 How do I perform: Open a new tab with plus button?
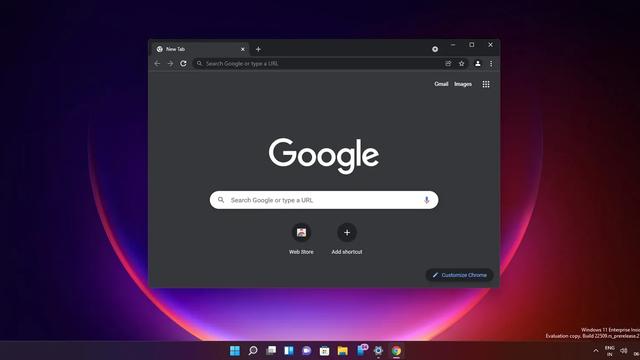coord(258,49)
